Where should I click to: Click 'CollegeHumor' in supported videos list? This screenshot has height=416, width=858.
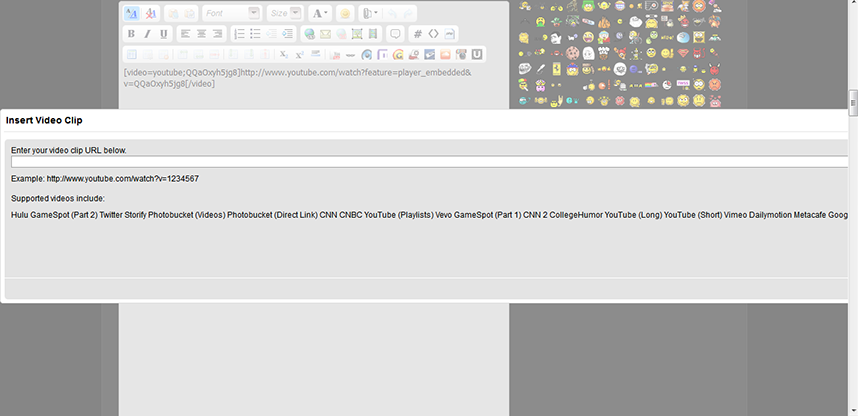click(576, 215)
